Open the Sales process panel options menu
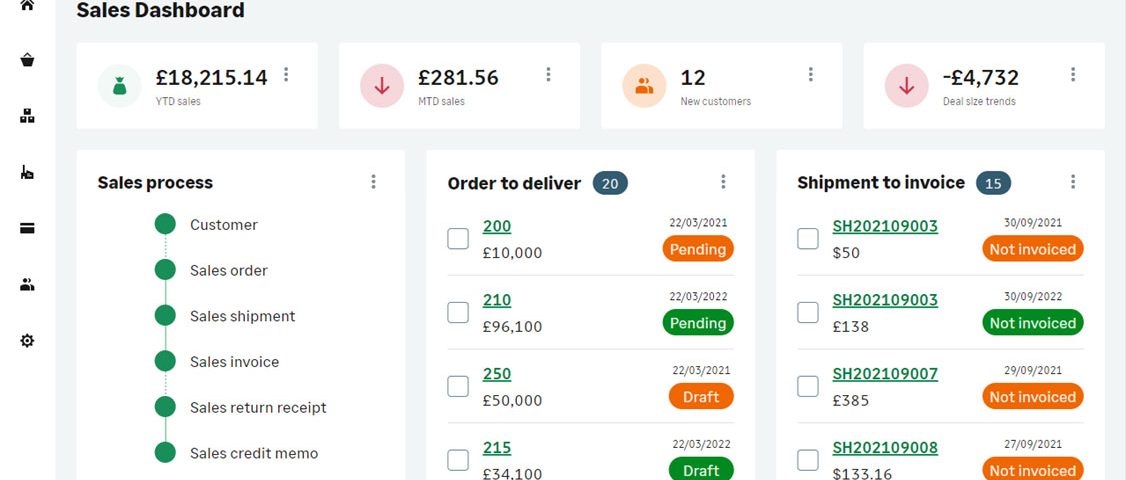This screenshot has height=480, width=1126. [x=373, y=182]
